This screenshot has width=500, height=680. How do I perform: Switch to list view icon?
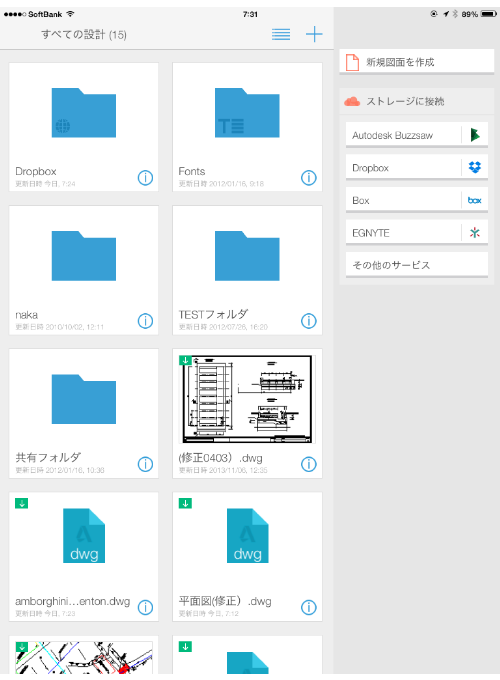(x=281, y=34)
